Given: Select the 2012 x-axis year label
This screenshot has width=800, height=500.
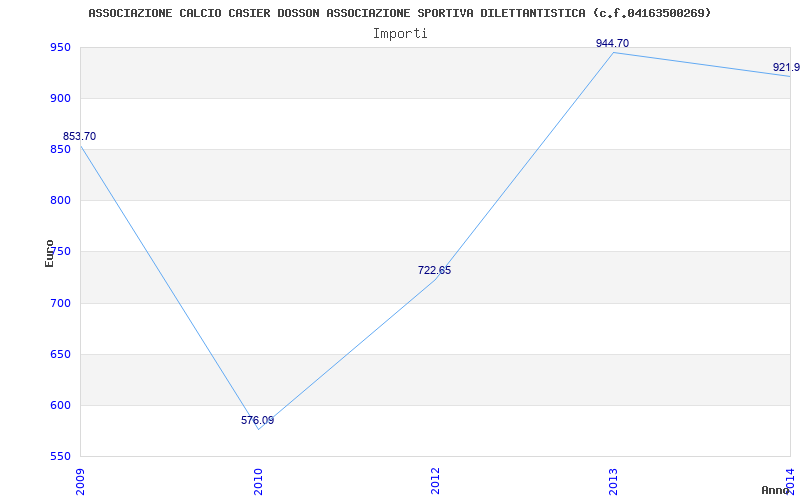Looking at the screenshot, I should (x=435, y=481).
